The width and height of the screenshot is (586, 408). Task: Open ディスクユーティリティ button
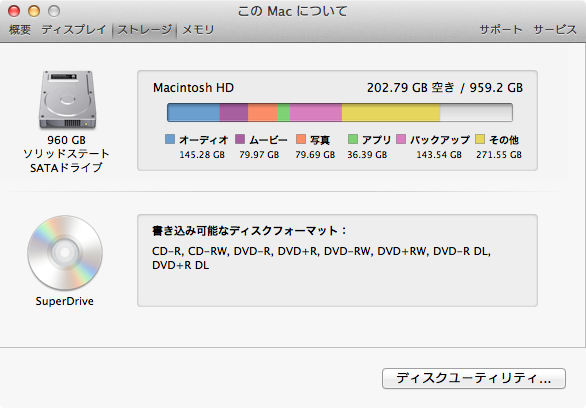coord(474,378)
